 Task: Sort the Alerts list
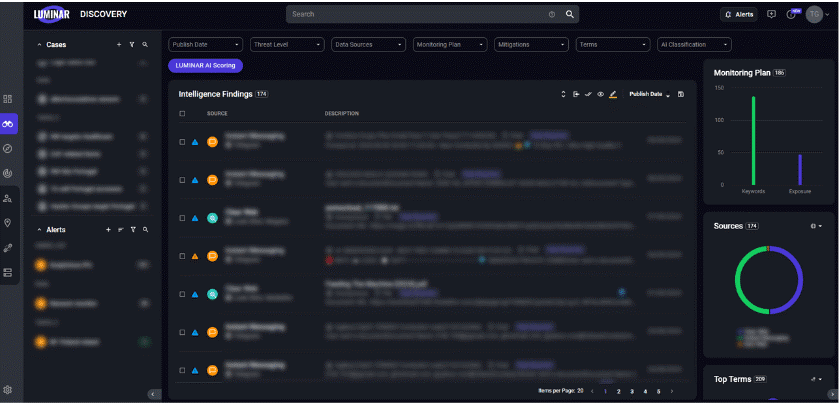click(120, 230)
